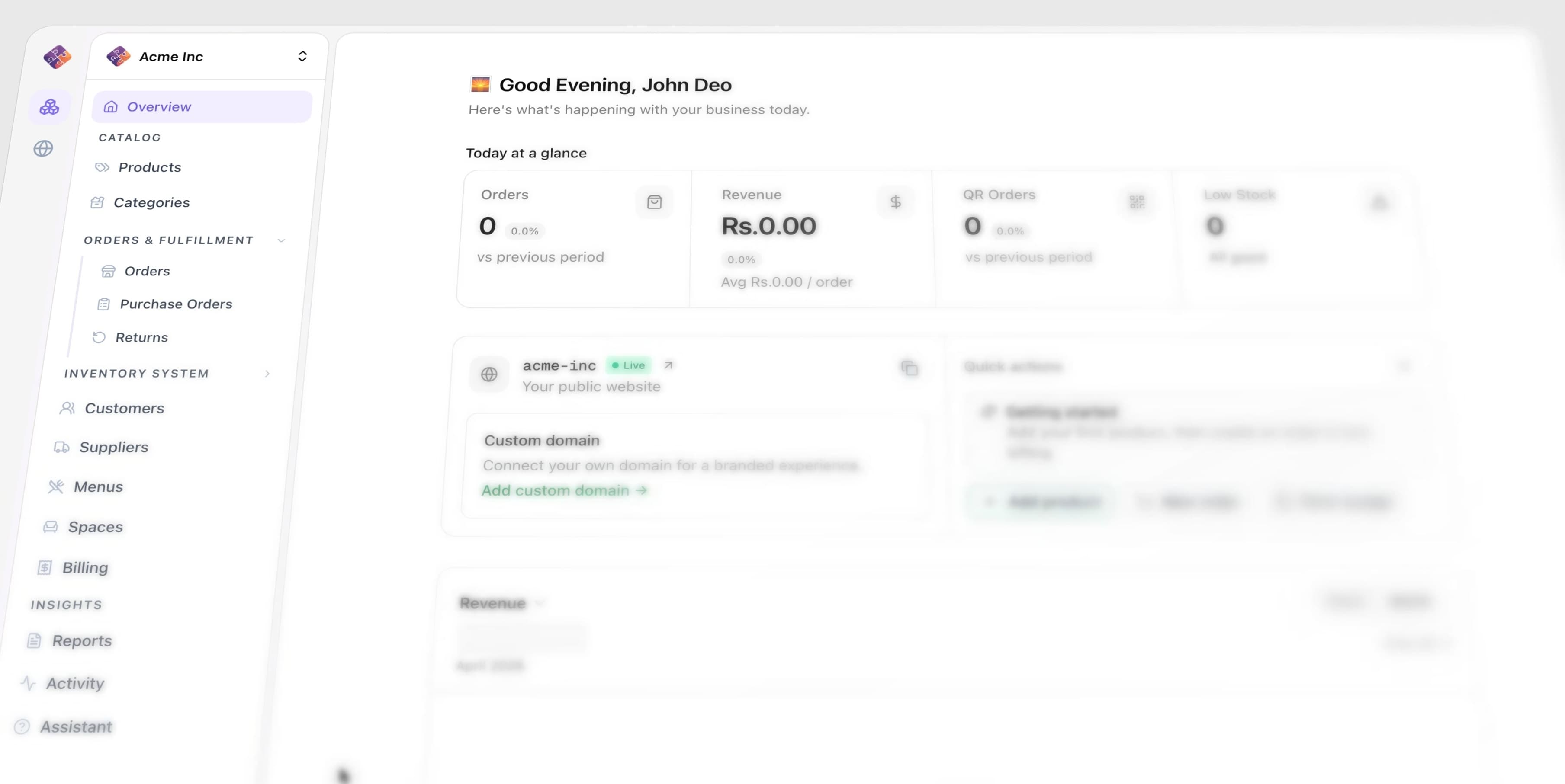Click the dollar icon on the Revenue card

(896, 202)
